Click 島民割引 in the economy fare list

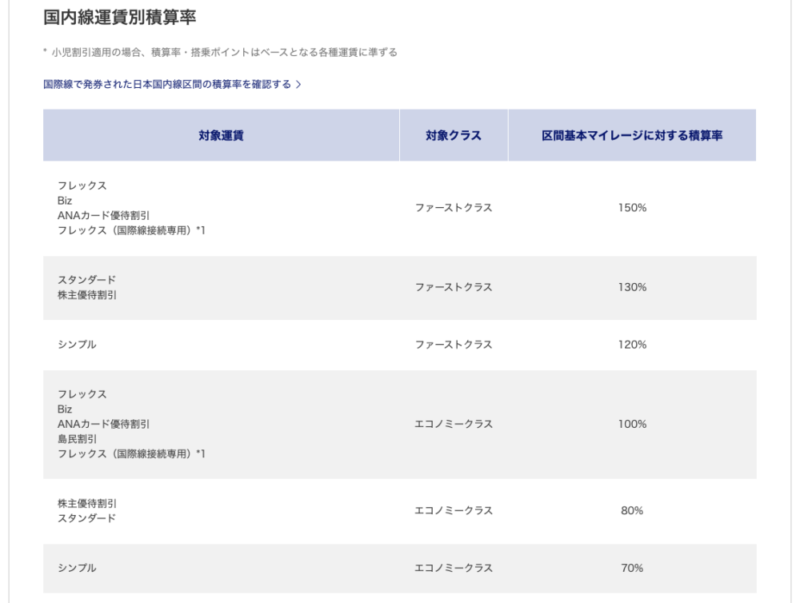[x=78, y=439]
